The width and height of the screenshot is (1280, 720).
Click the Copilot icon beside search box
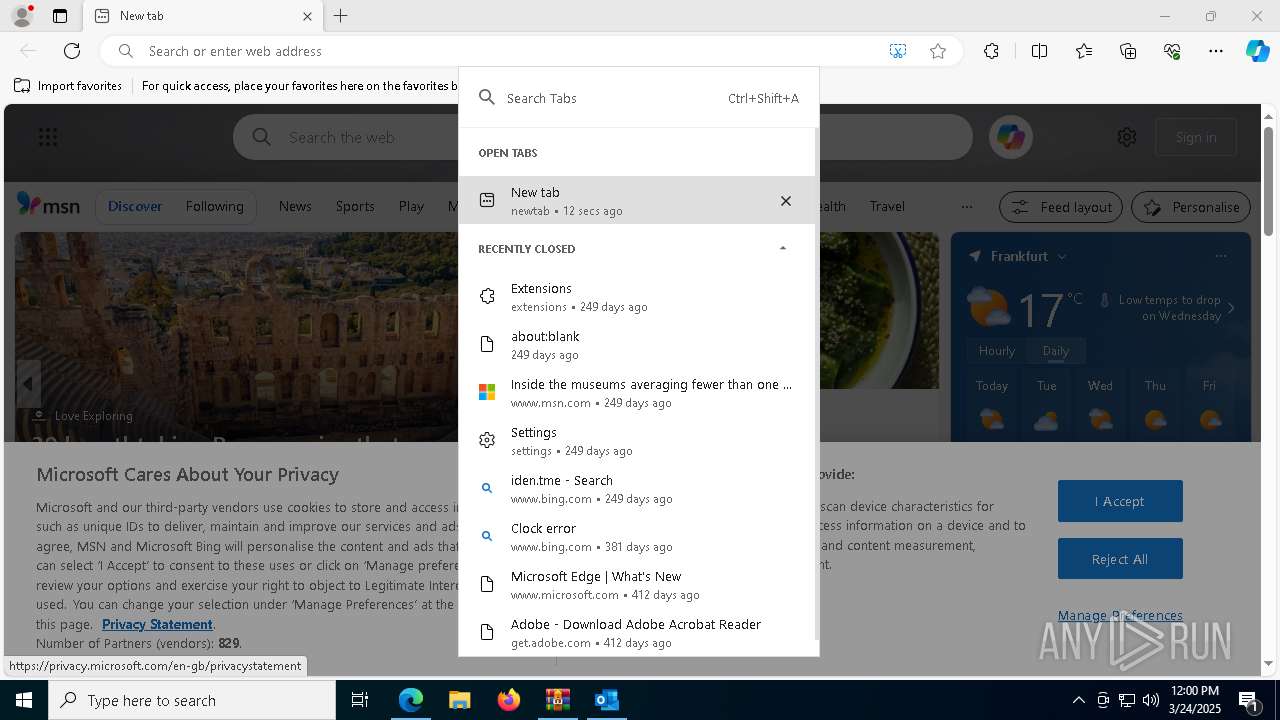1011,137
